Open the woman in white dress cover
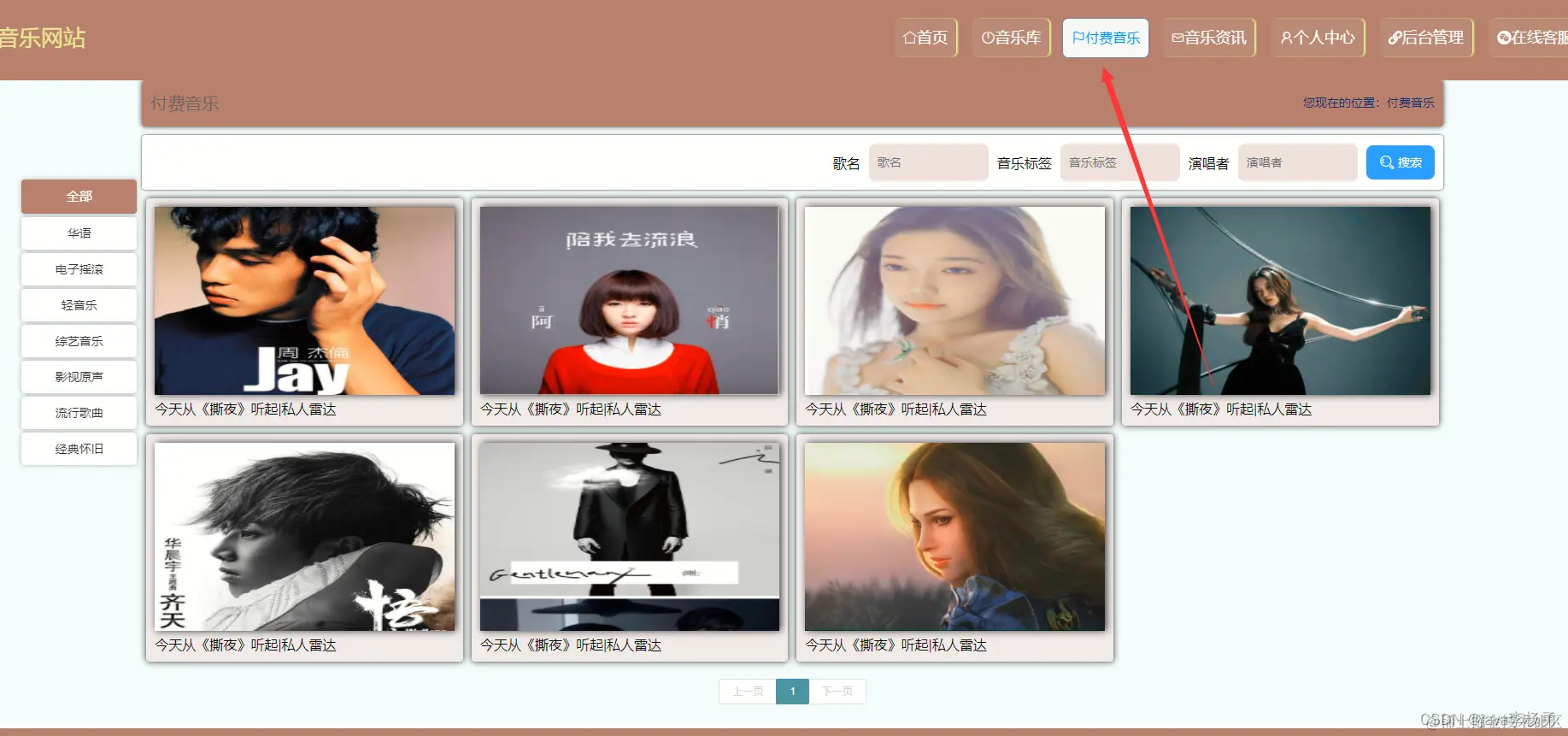1568x736 pixels. coord(954,301)
